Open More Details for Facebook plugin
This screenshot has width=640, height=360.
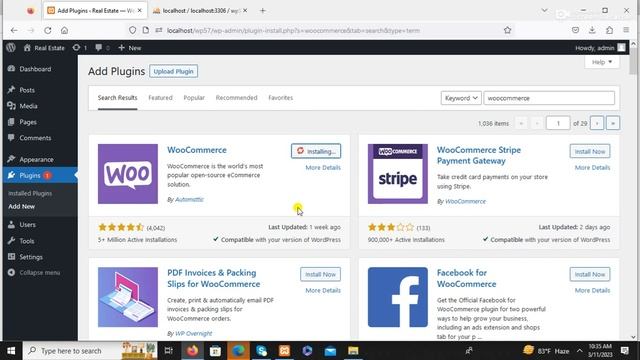pos(592,290)
